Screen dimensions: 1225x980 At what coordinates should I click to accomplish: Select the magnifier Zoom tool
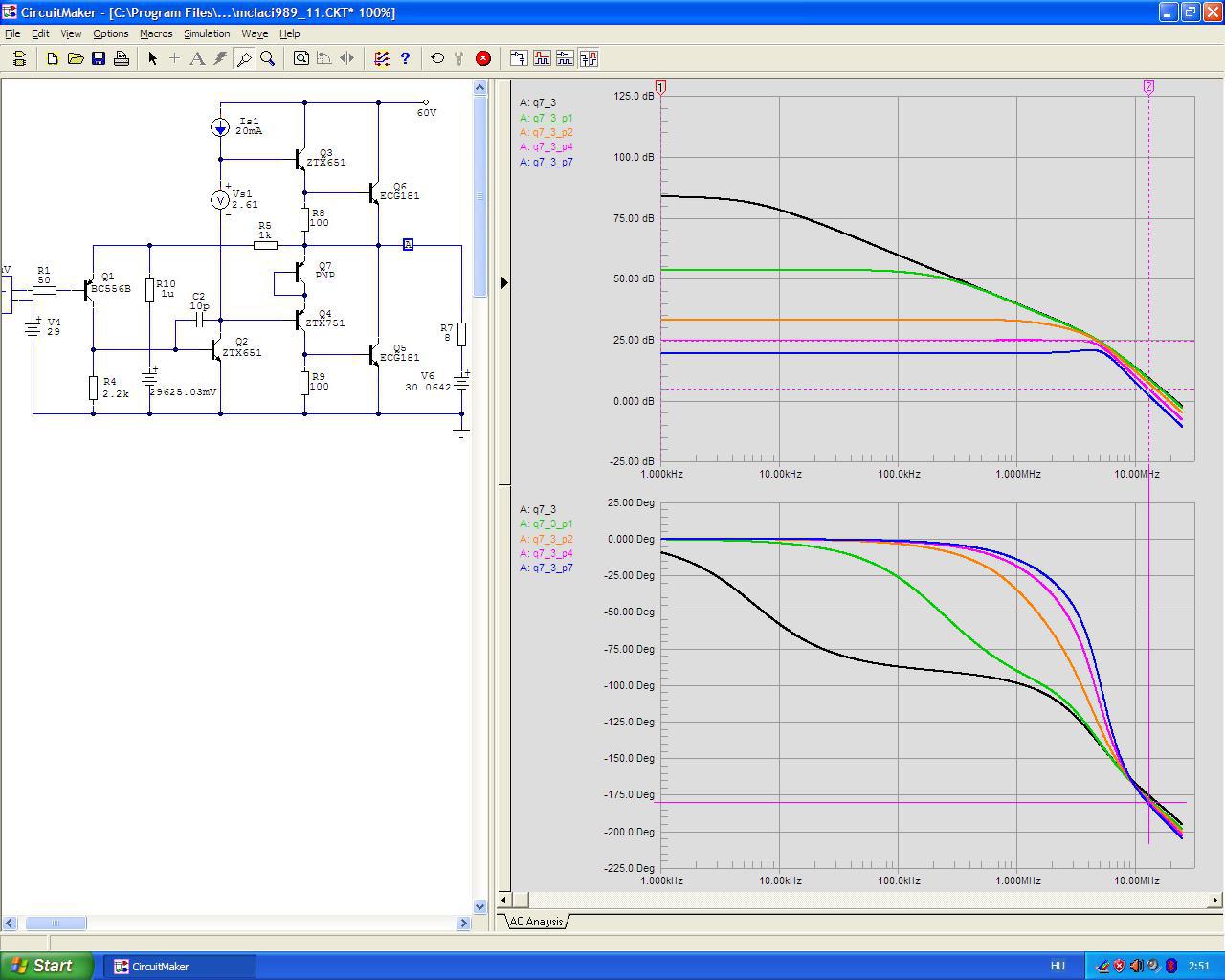point(268,58)
